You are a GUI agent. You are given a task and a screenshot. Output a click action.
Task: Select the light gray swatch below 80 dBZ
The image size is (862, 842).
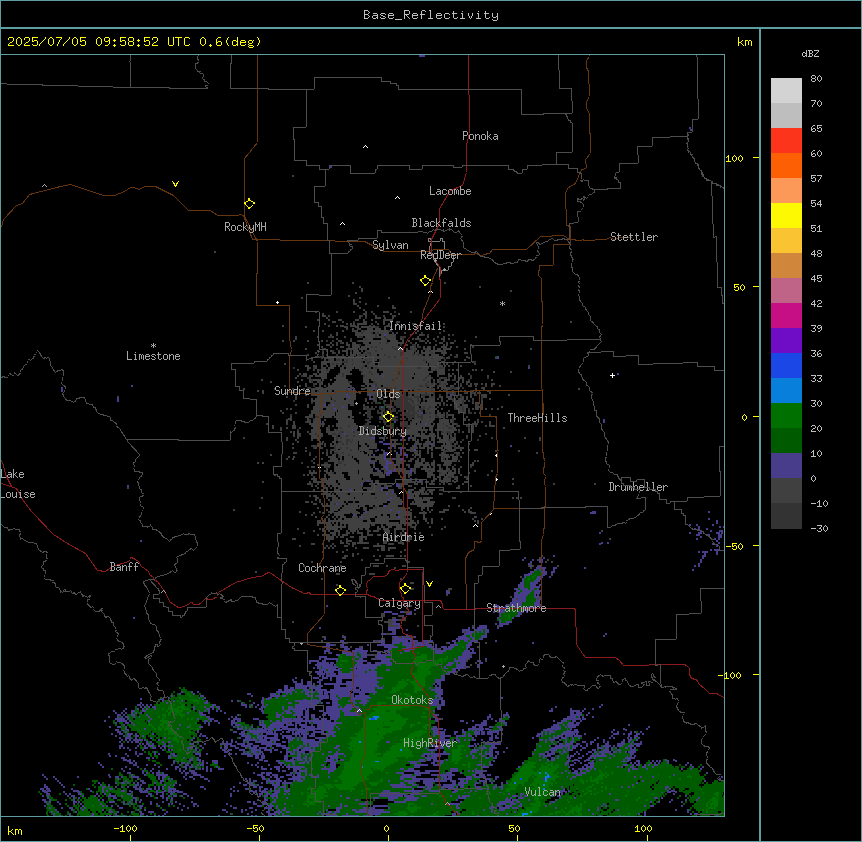tap(786, 91)
